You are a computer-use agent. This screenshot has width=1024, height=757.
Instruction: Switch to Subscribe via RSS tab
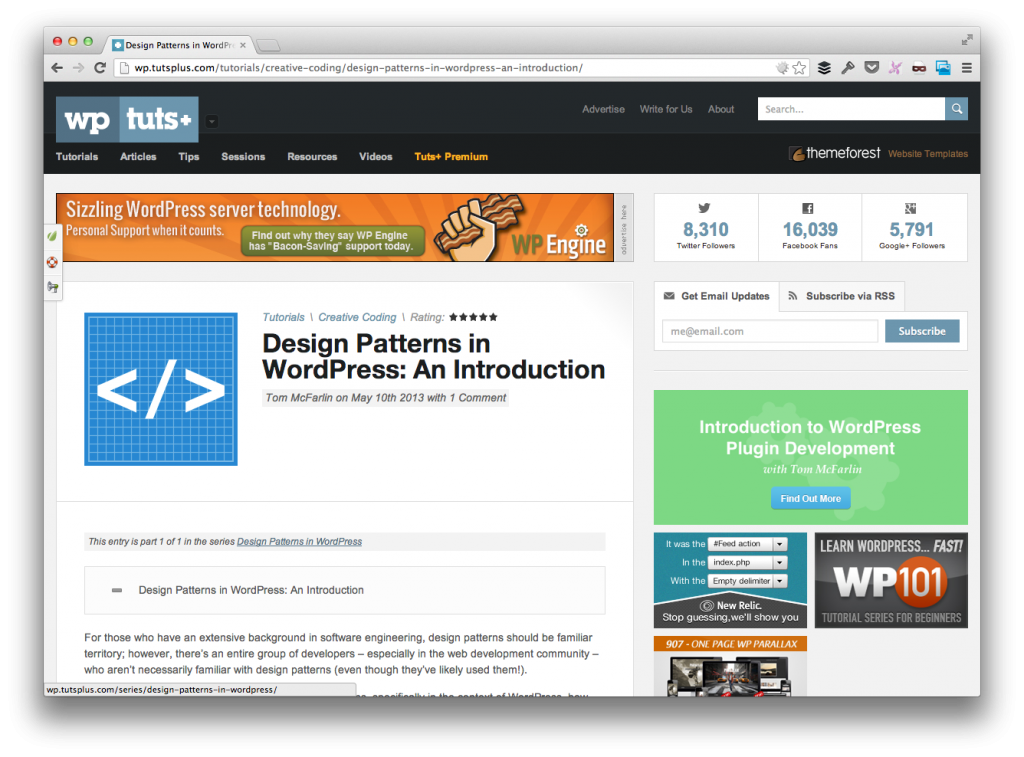point(842,296)
